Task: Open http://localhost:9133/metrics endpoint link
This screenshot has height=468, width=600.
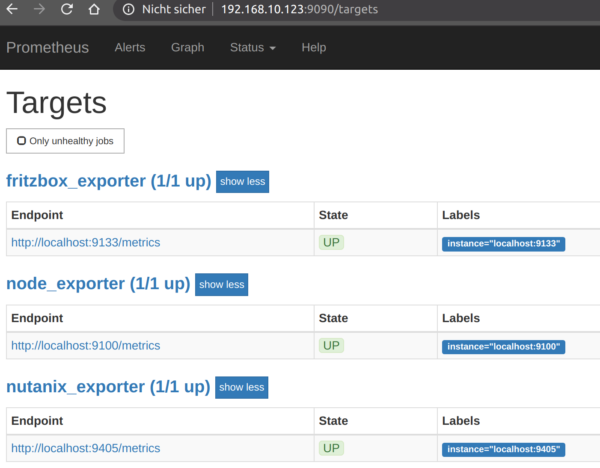Action: pos(86,243)
